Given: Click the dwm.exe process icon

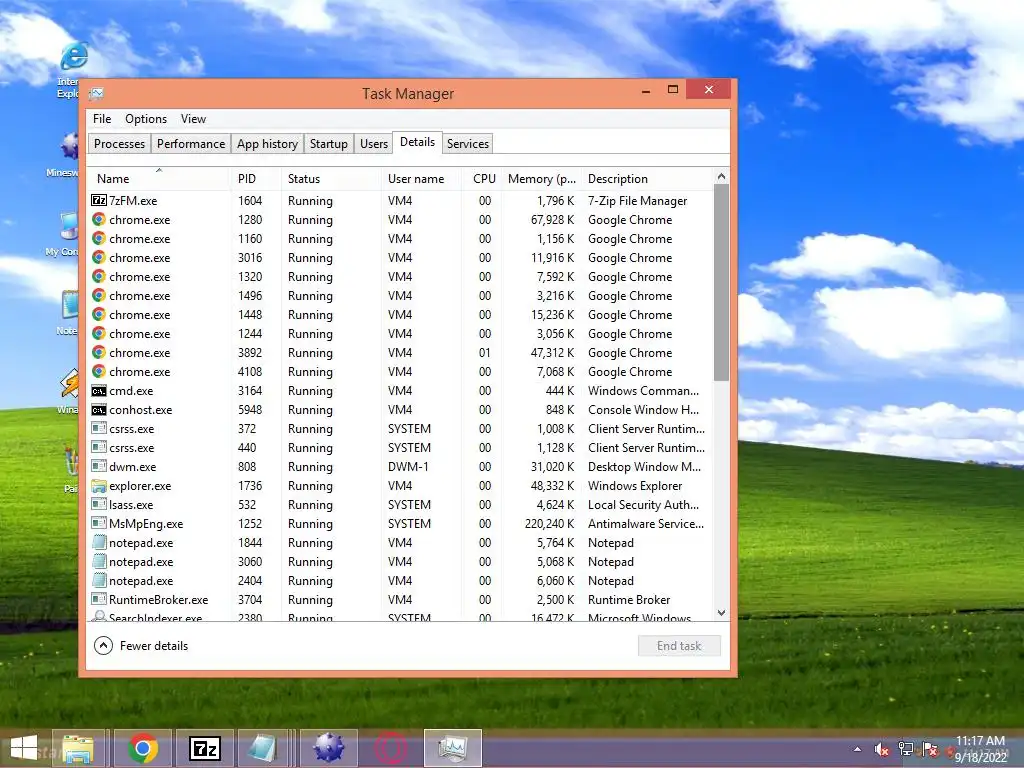Looking at the screenshot, I should coord(99,466).
